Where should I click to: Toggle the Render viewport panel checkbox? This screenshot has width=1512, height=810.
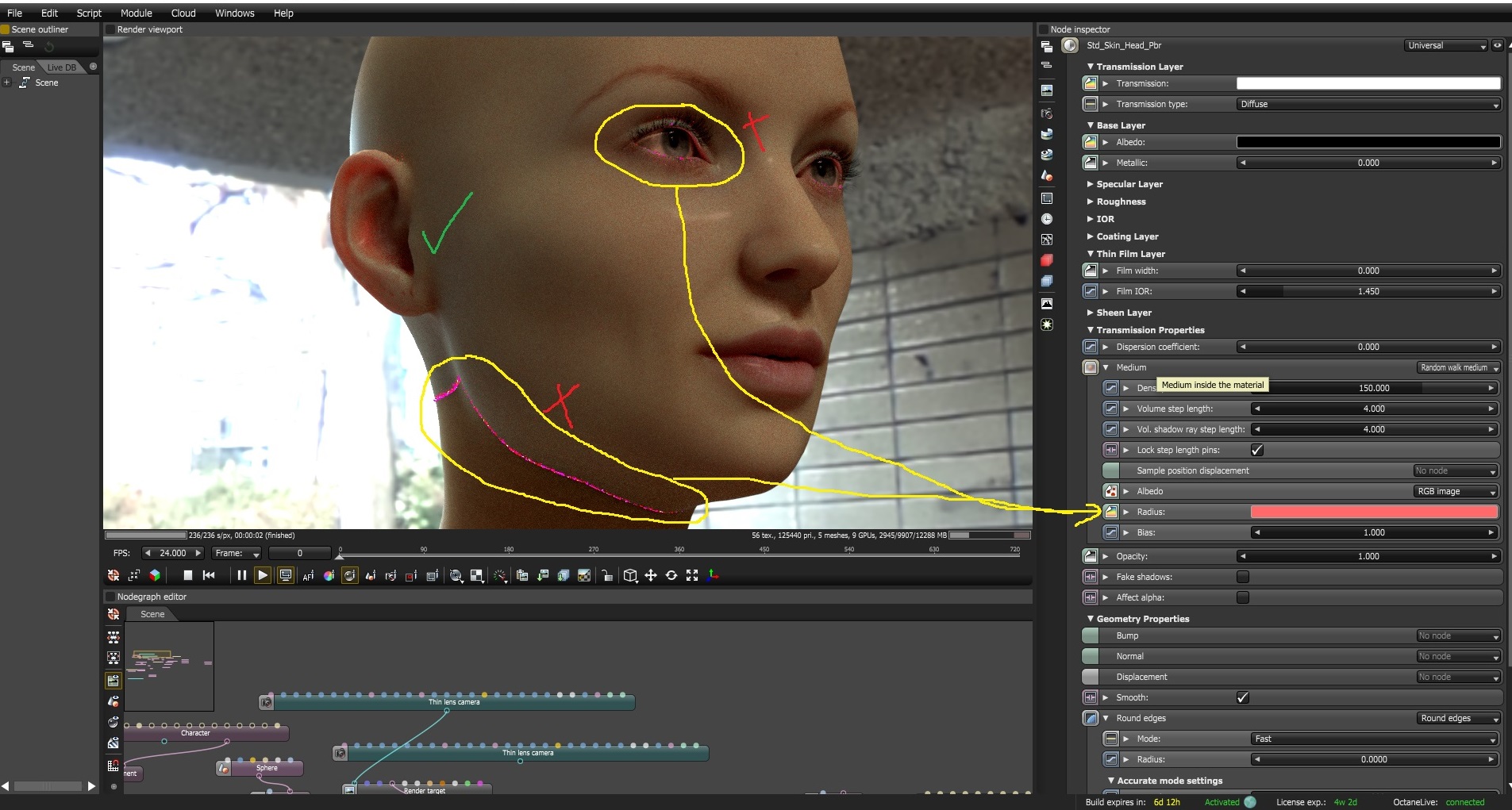click(x=110, y=29)
